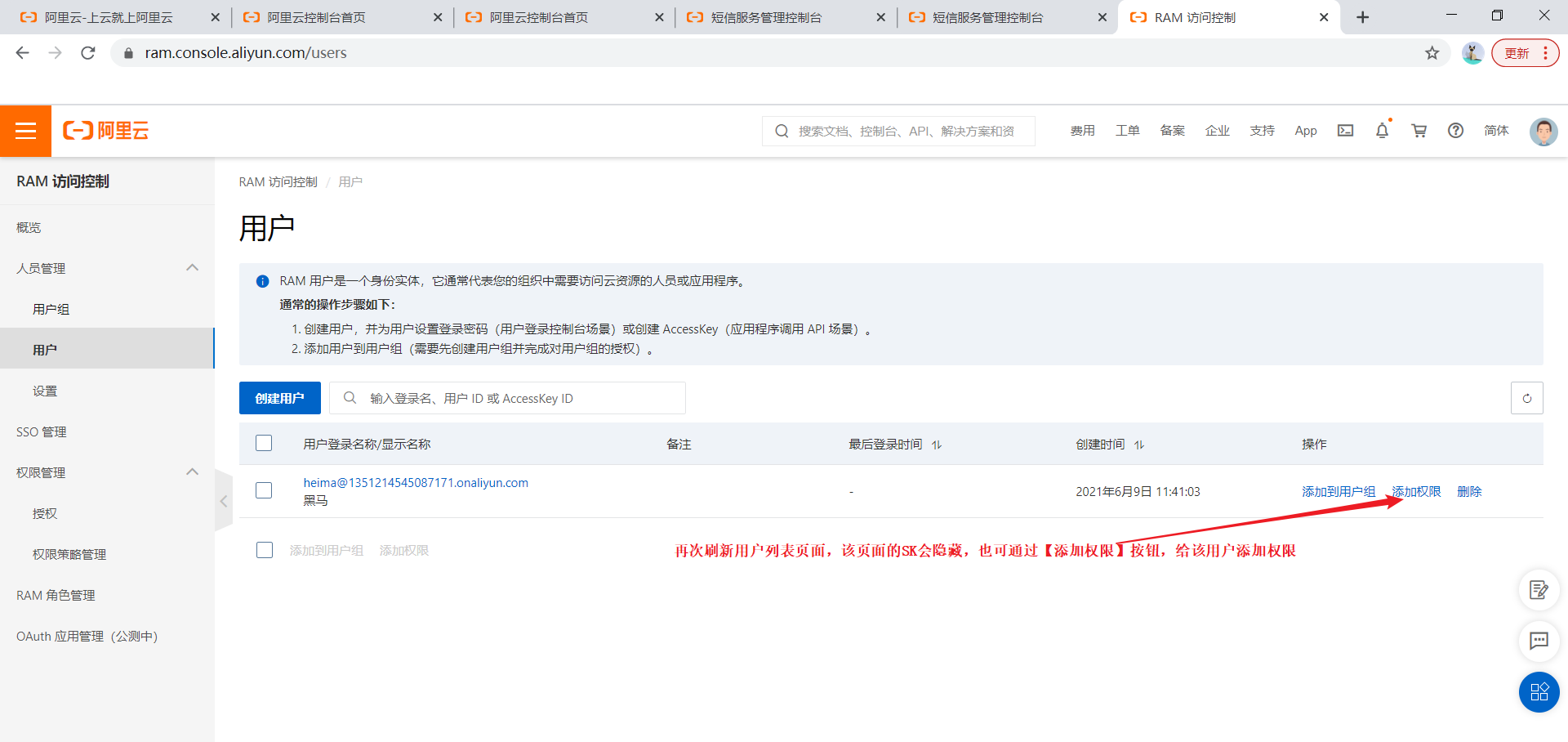This screenshot has width=1568, height=742.
Task: Close the RAM 访问控制 browser tab
Action: pos(1324,17)
